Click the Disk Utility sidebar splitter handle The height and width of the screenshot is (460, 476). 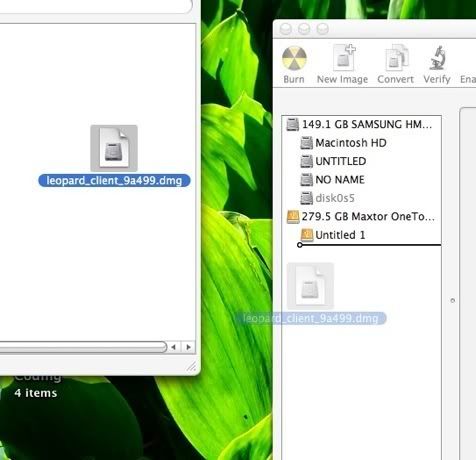click(x=453, y=300)
